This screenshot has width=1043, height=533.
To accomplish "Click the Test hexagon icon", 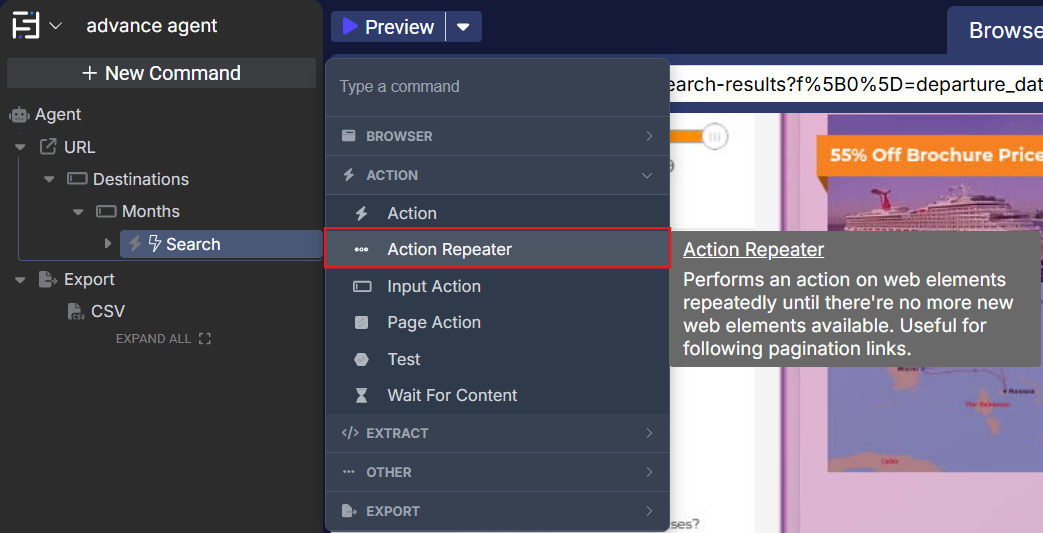I will (362, 359).
